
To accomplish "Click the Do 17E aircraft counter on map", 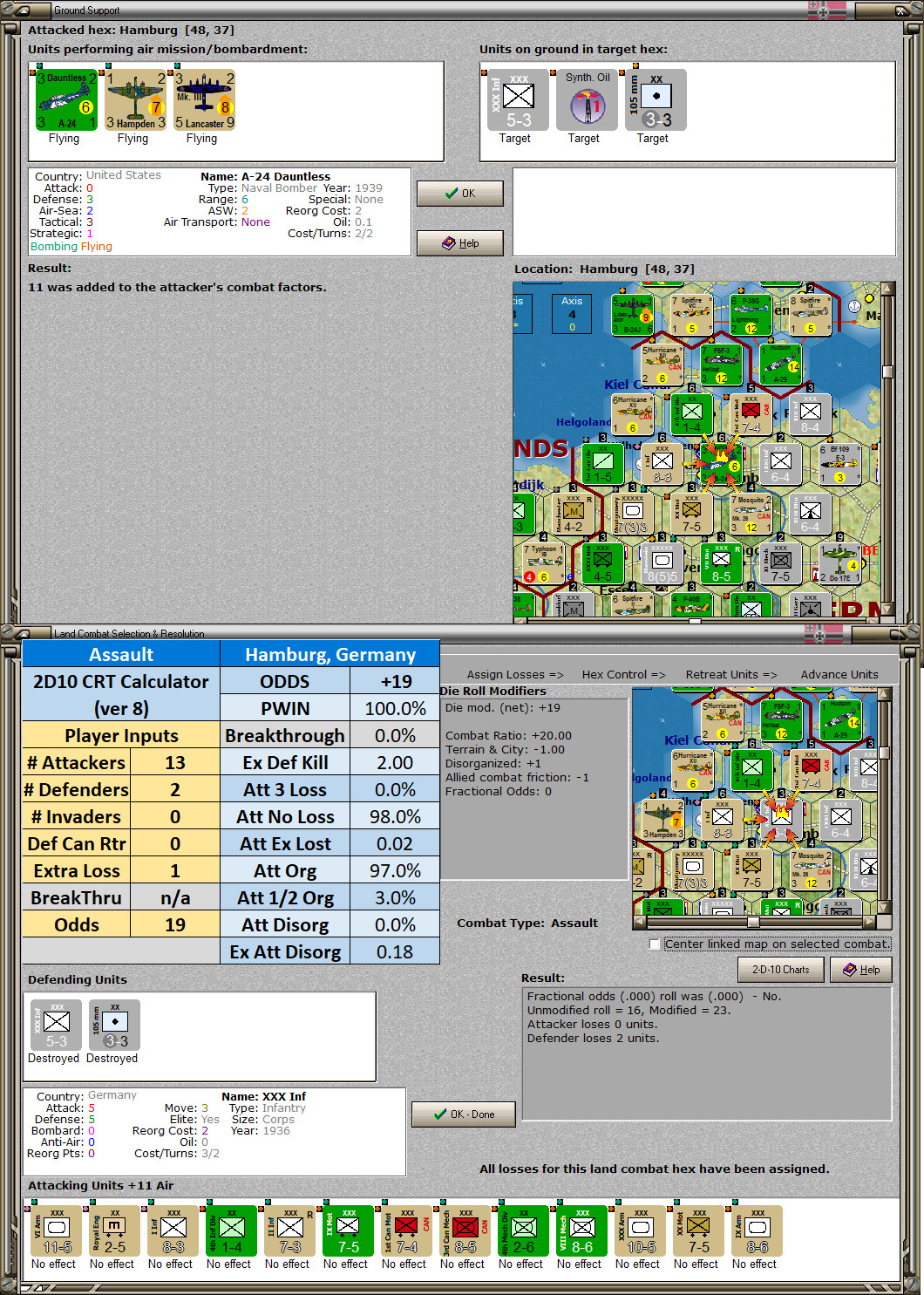I will [839, 563].
